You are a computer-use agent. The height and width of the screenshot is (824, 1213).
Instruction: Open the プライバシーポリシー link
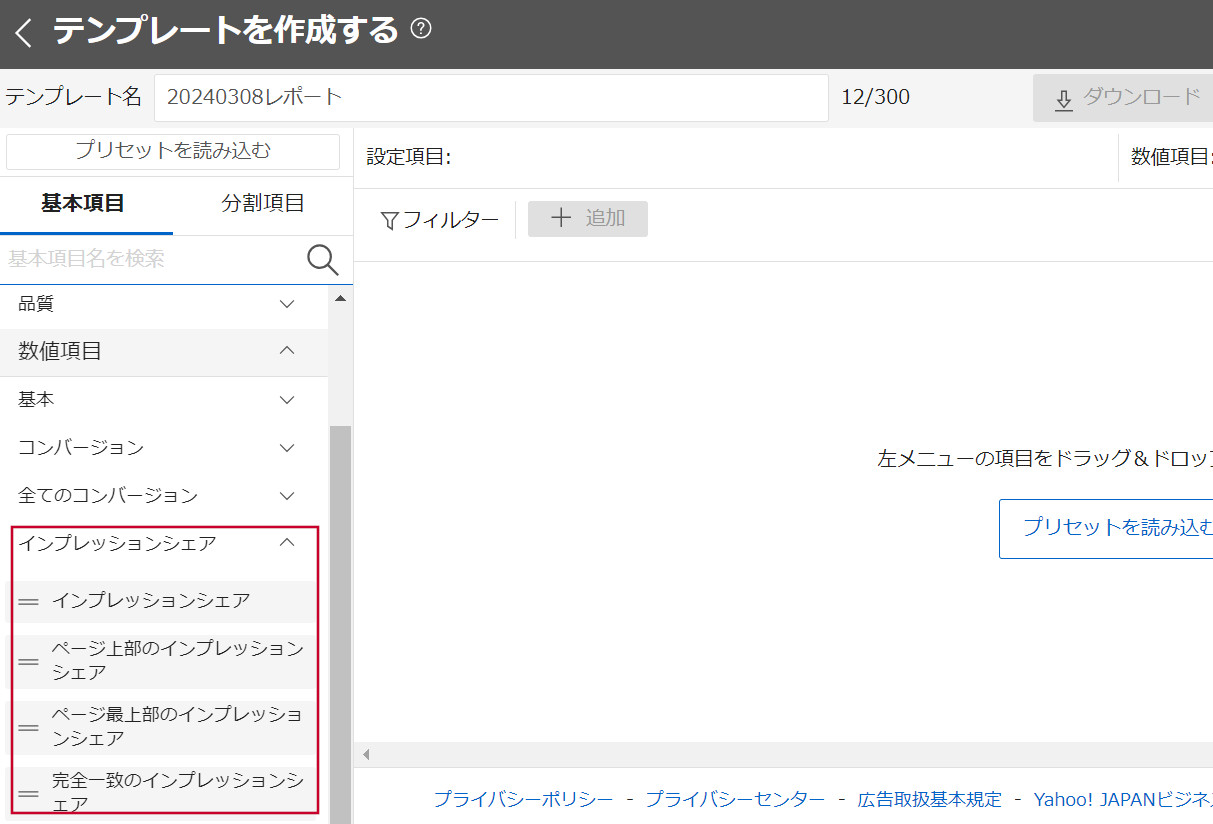click(523, 799)
